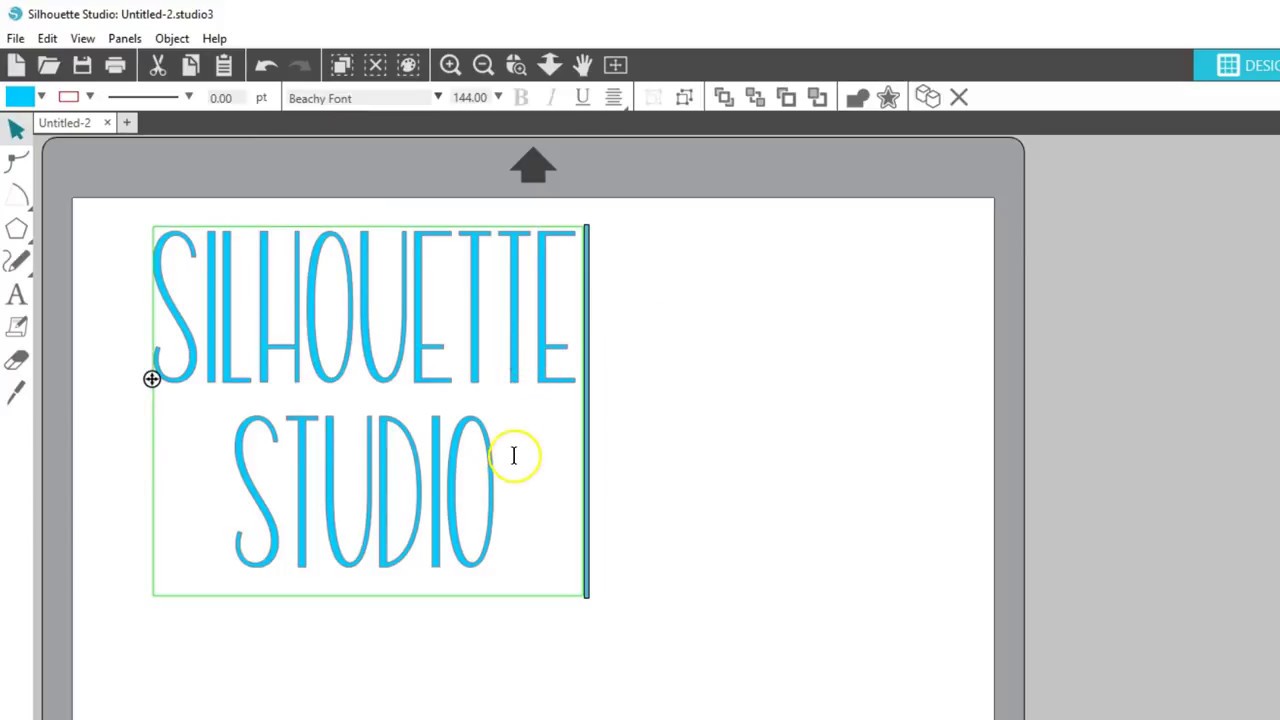Fit the page to the window
Viewport: 1280px width, 720px height.
615,66
